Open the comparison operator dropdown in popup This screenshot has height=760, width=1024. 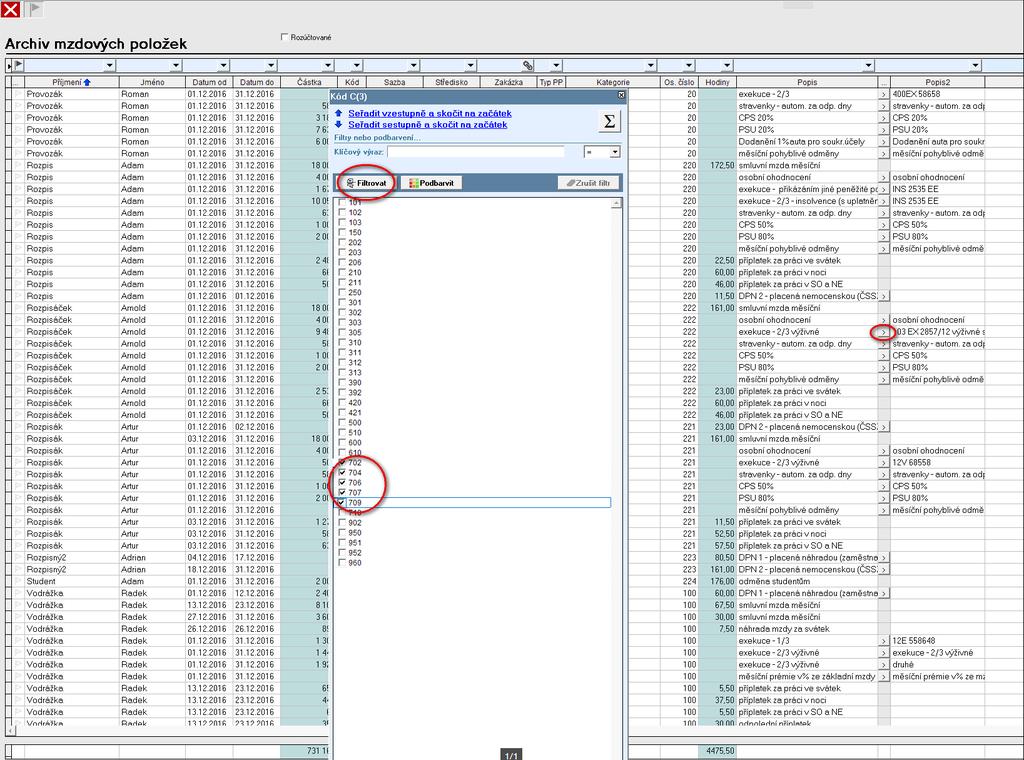pos(615,152)
